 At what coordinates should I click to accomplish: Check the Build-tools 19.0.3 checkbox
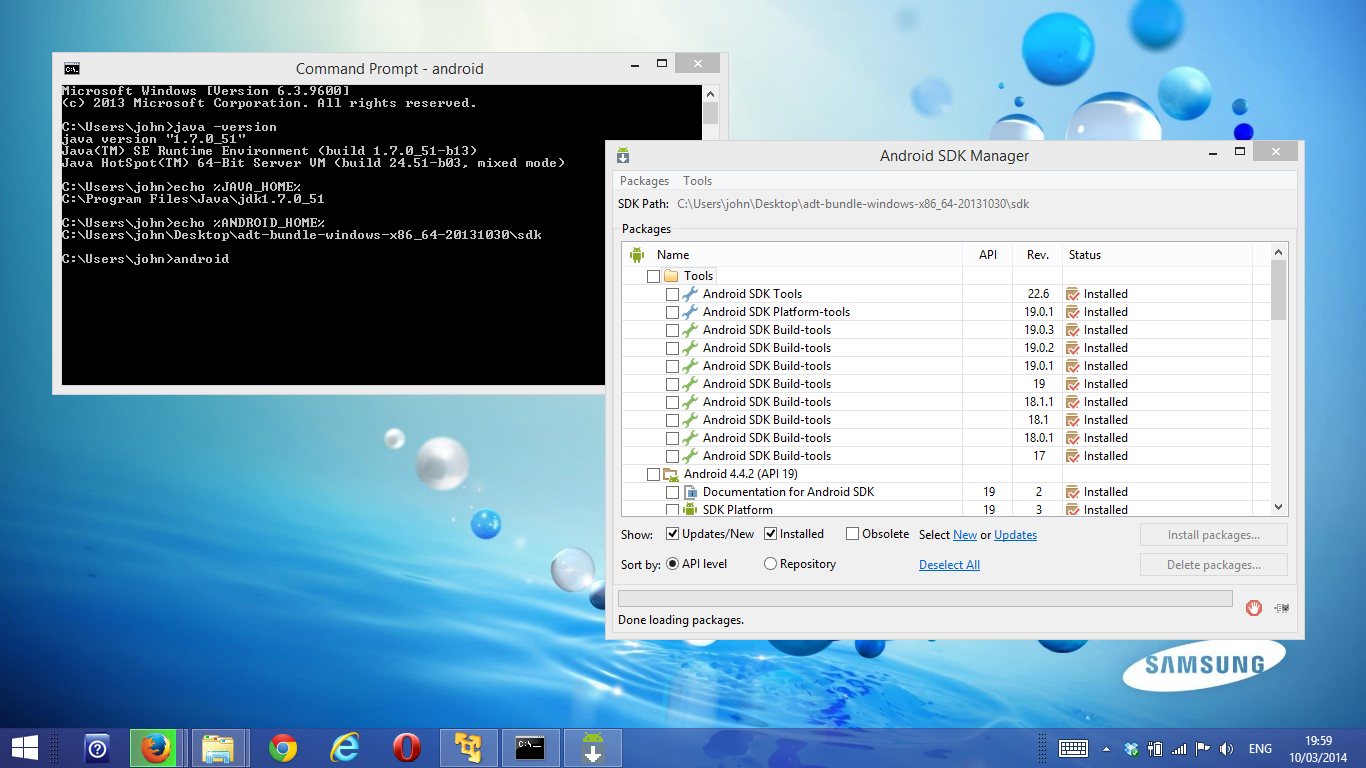672,330
